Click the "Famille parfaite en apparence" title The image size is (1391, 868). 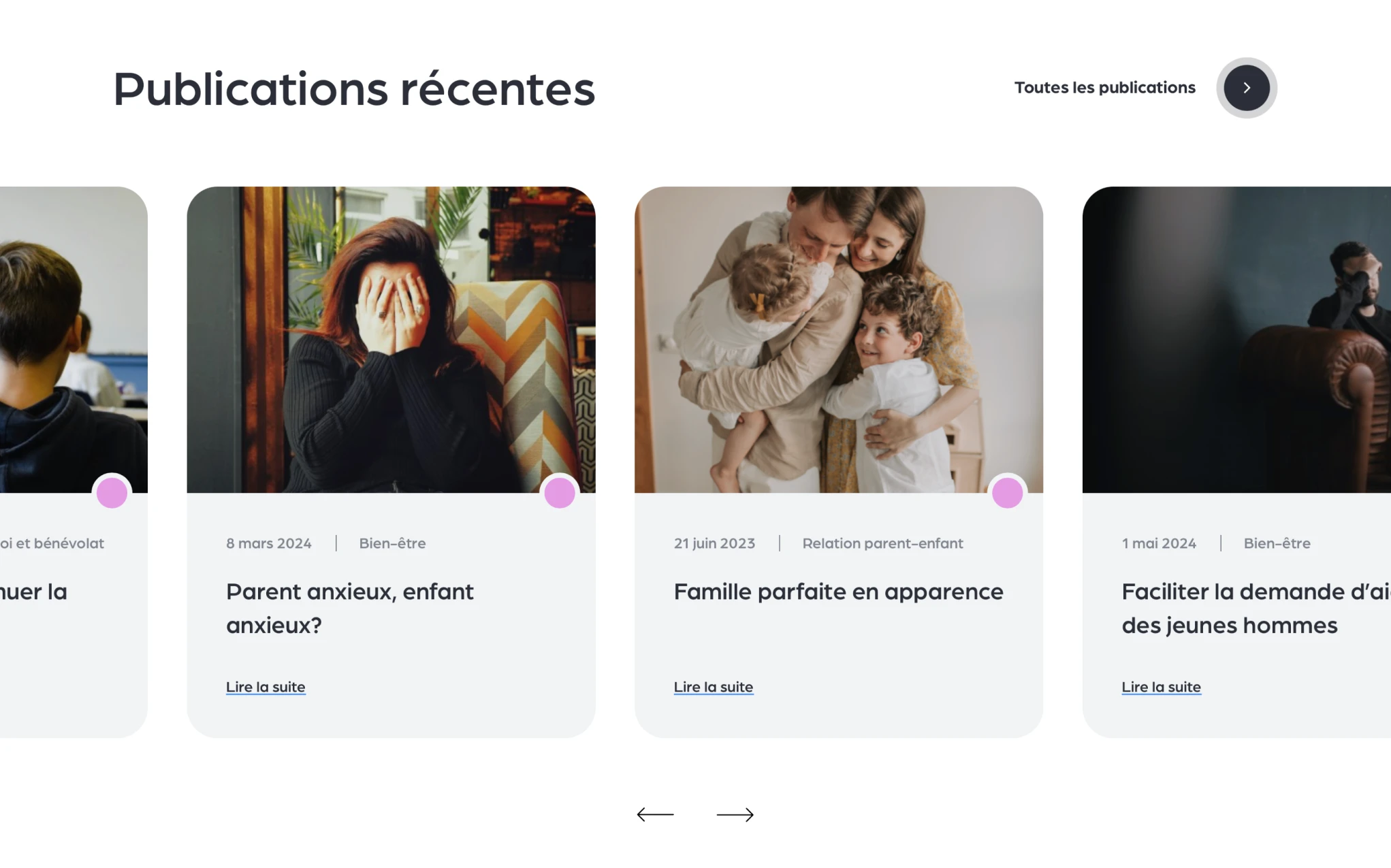tap(838, 592)
